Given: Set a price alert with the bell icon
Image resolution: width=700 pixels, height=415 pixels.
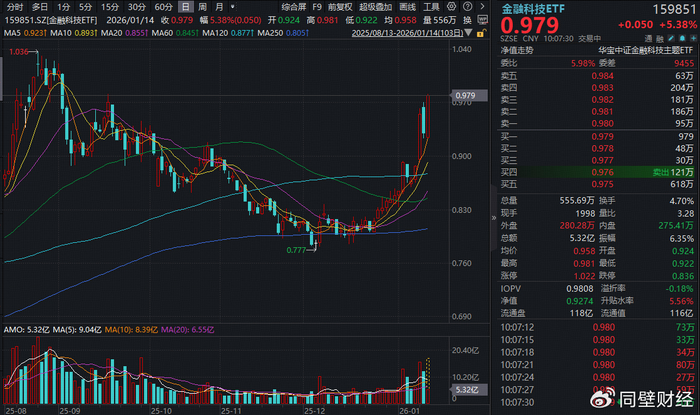Looking at the screenshot, I should [683, 39].
